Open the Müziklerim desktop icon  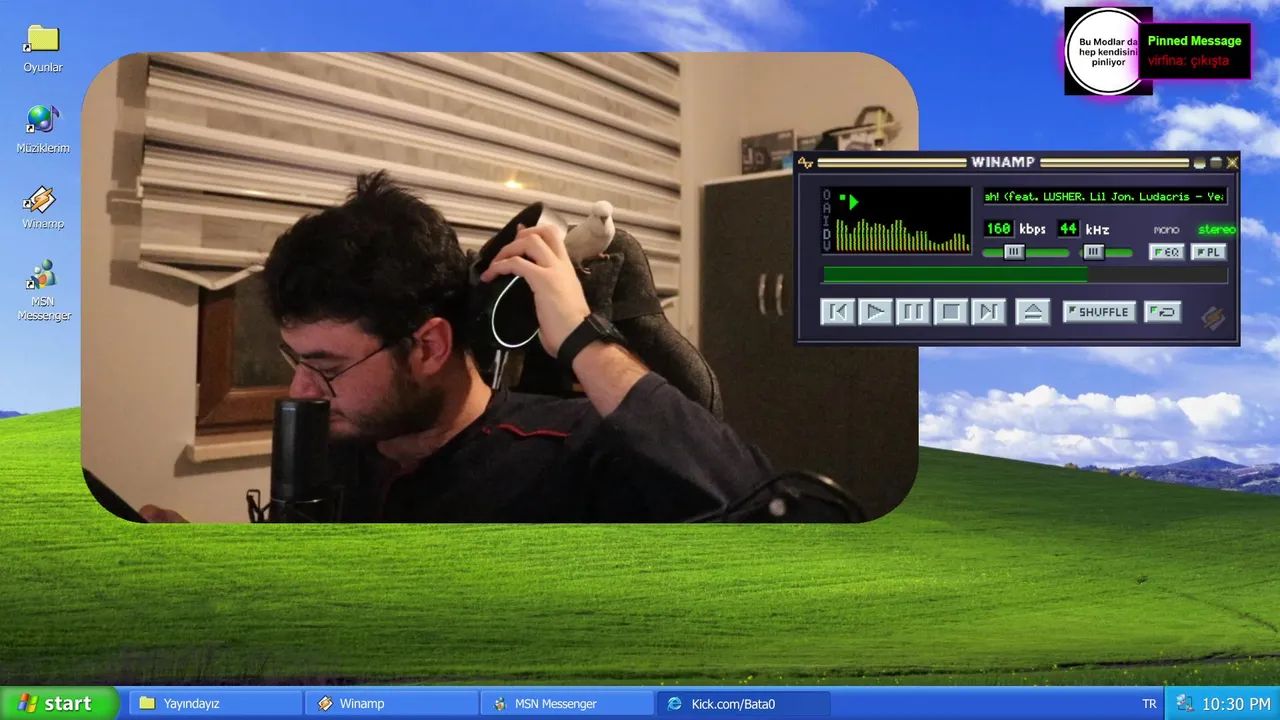point(43,129)
